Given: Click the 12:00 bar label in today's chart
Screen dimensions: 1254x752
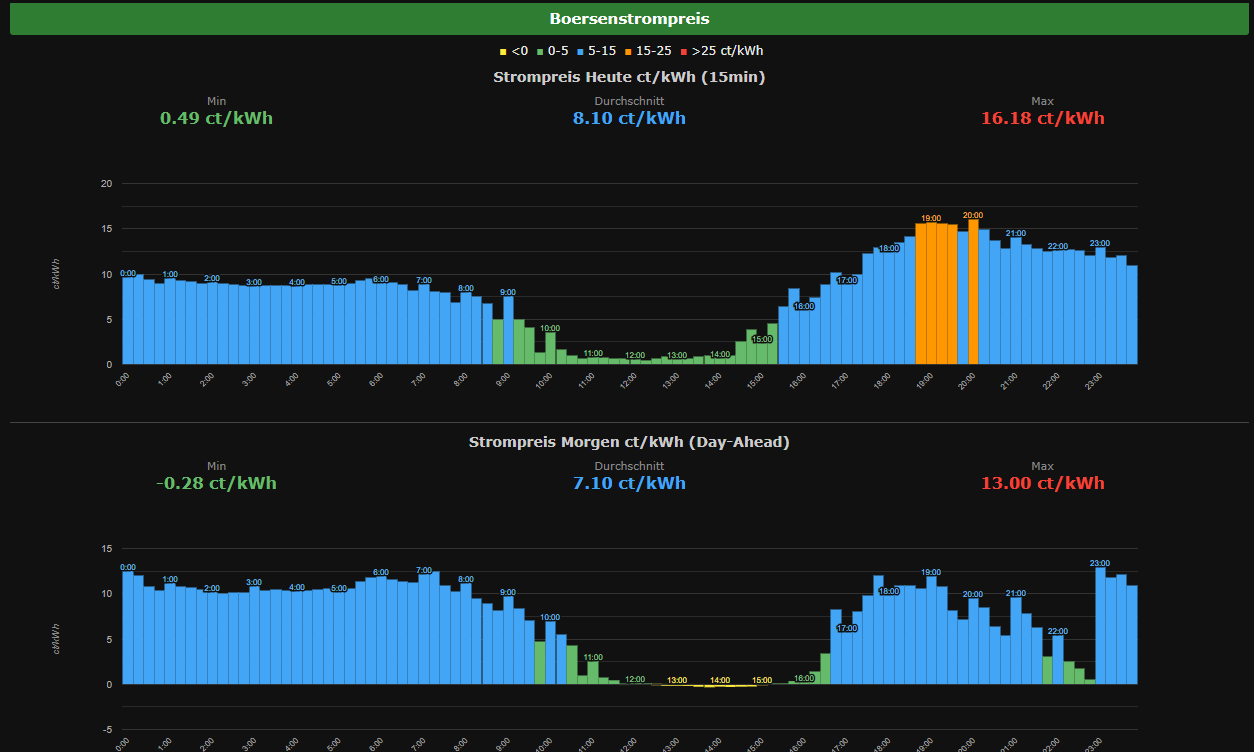Looking at the screenshot, I should (x=635, y=355).
